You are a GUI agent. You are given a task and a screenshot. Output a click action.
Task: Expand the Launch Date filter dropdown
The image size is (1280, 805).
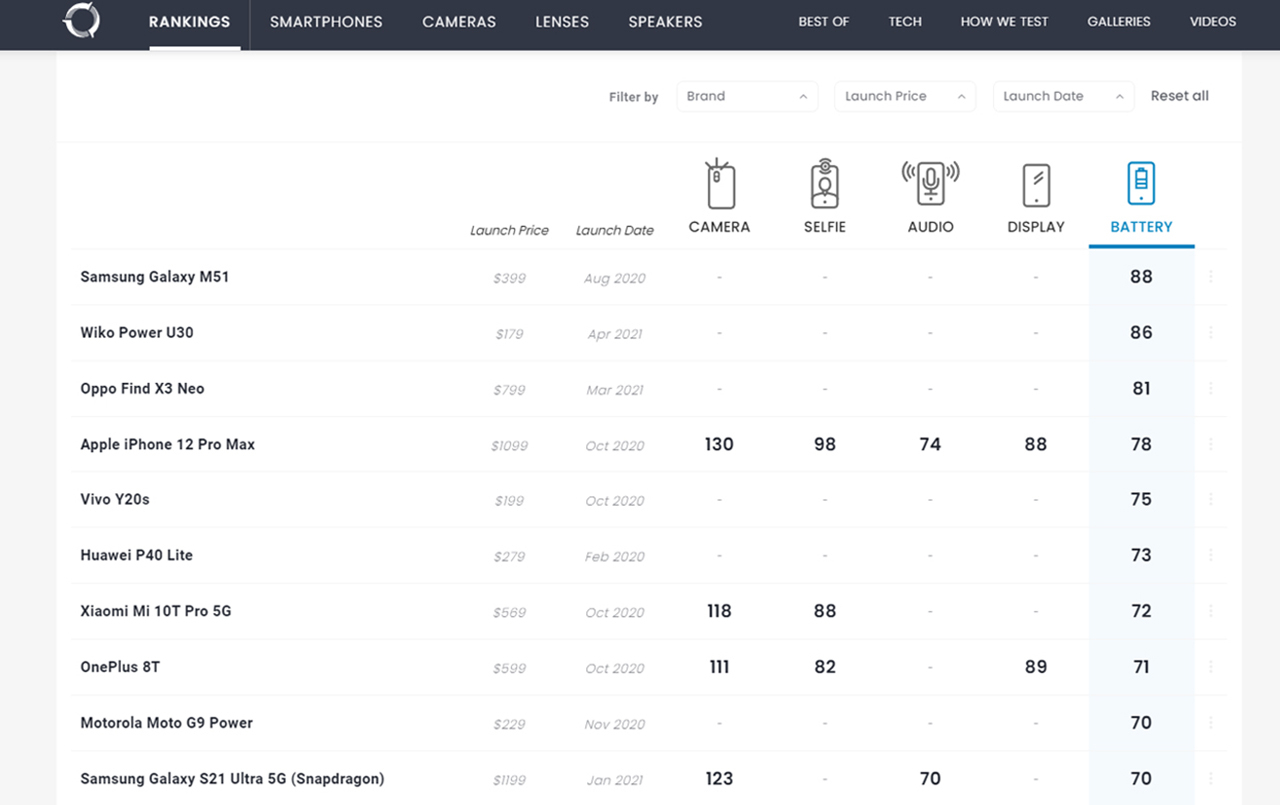(1063, 96)
